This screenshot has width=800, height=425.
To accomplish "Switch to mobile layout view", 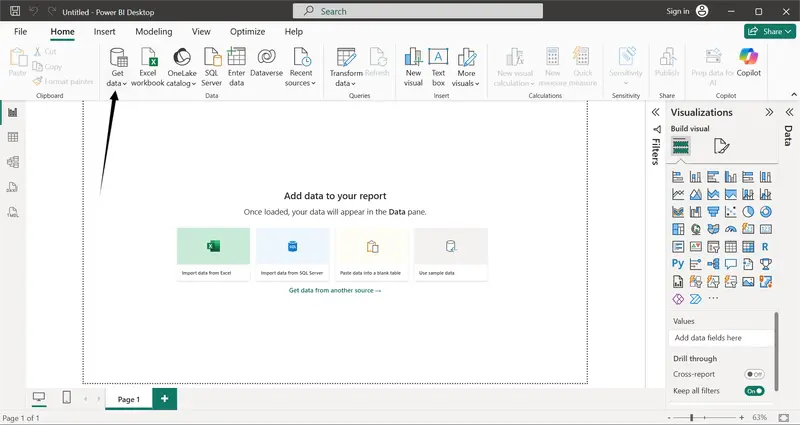I will pos(66,397).
